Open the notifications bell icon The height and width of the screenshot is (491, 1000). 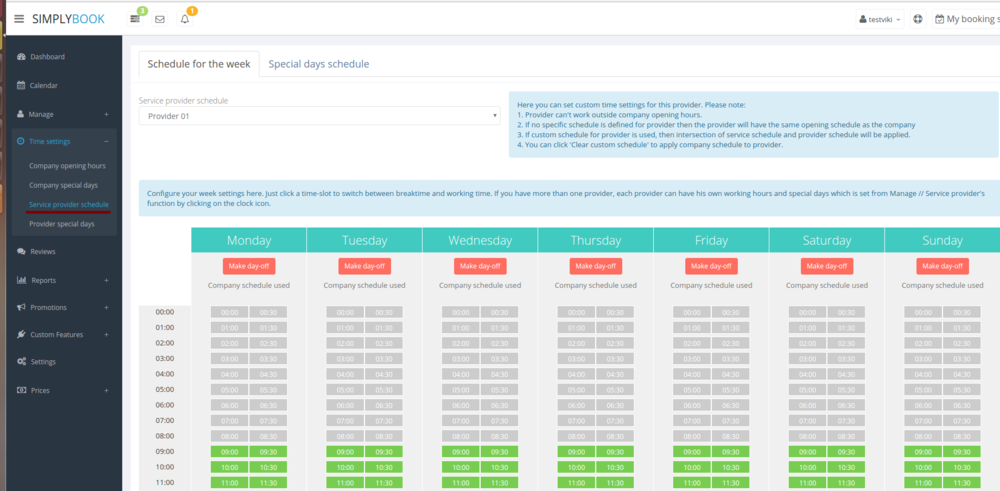click(x=185, y=19)
